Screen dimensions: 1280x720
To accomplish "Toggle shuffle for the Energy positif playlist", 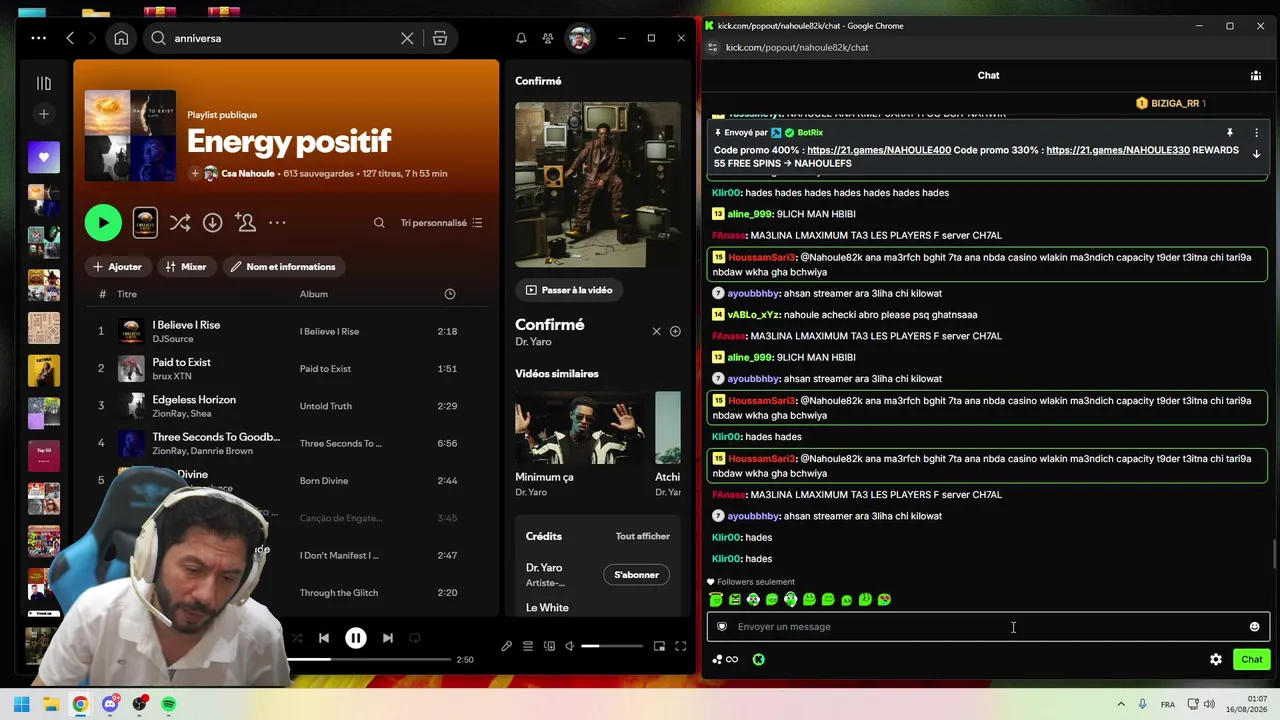I will (x=180, y=223).
